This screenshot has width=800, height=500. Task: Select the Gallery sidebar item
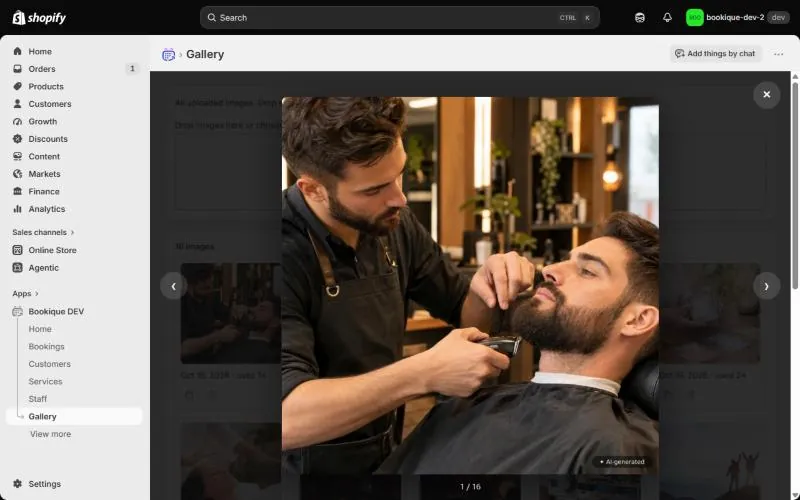pyautogui.click(x=73, y=416)
